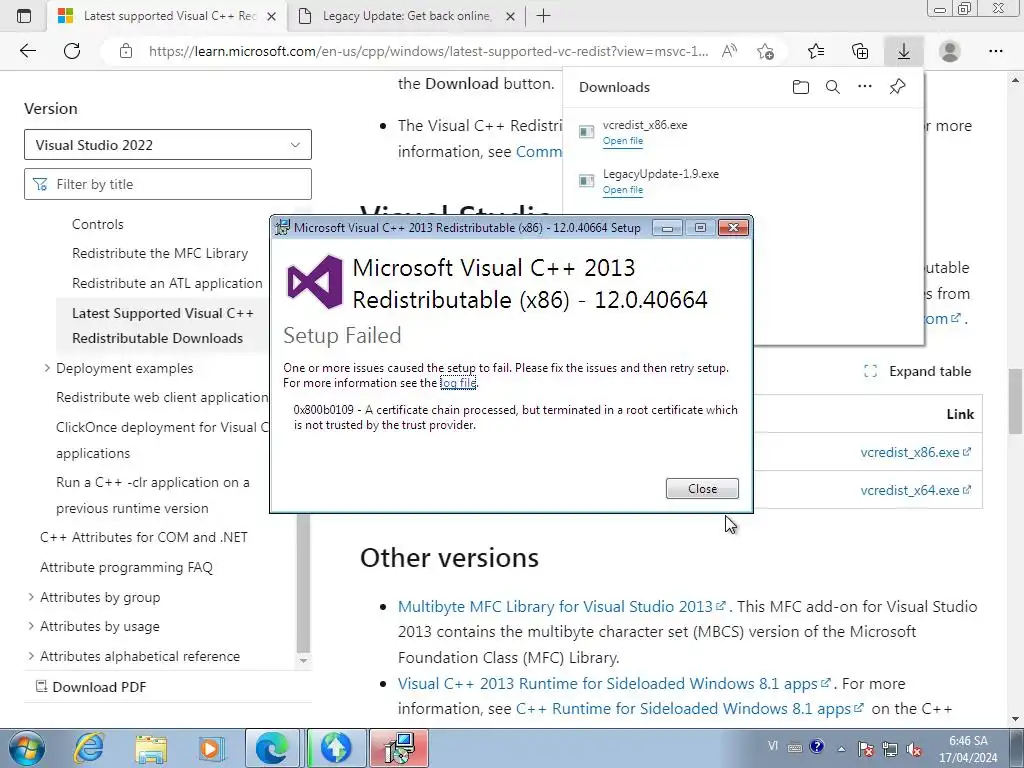1024x768 pixels.
Task: Search downloads with magnifier icon
Action: [833, 87]
